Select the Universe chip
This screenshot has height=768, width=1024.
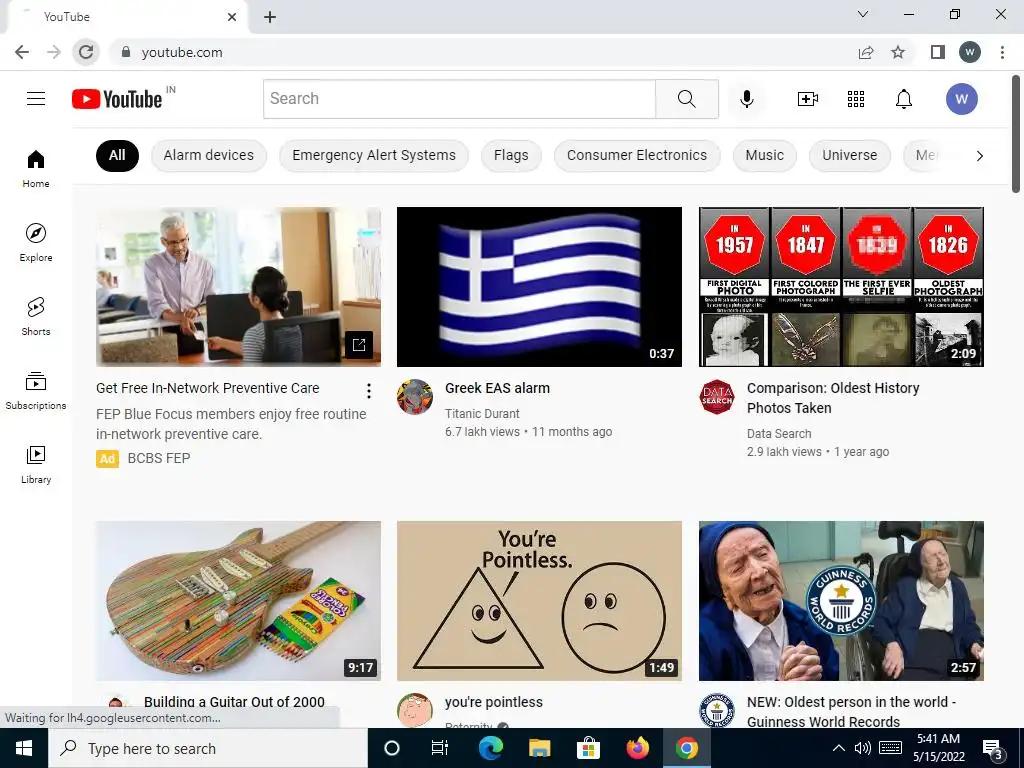coord(850,155)
